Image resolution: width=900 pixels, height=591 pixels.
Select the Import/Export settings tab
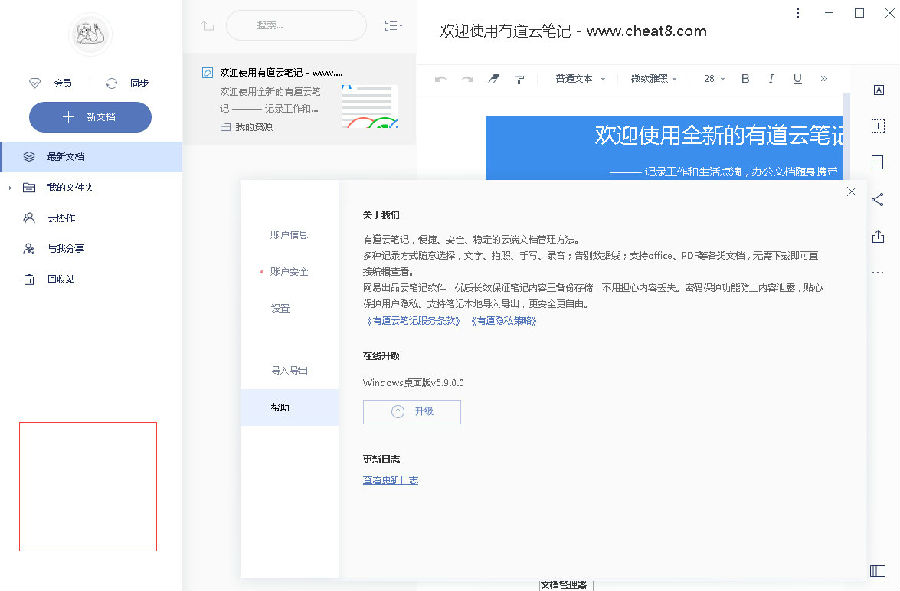(x=289, y=371)
